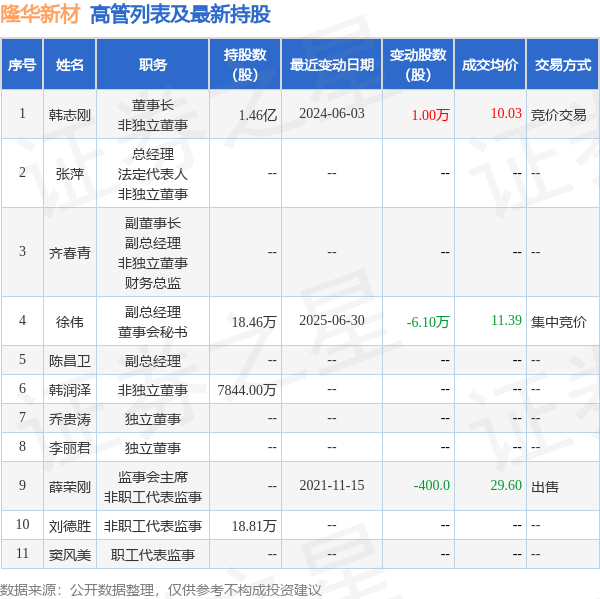Click the 高管列表及最新持股 heading
The height and width of the screenshot is (599, 600).
(181, 15)
